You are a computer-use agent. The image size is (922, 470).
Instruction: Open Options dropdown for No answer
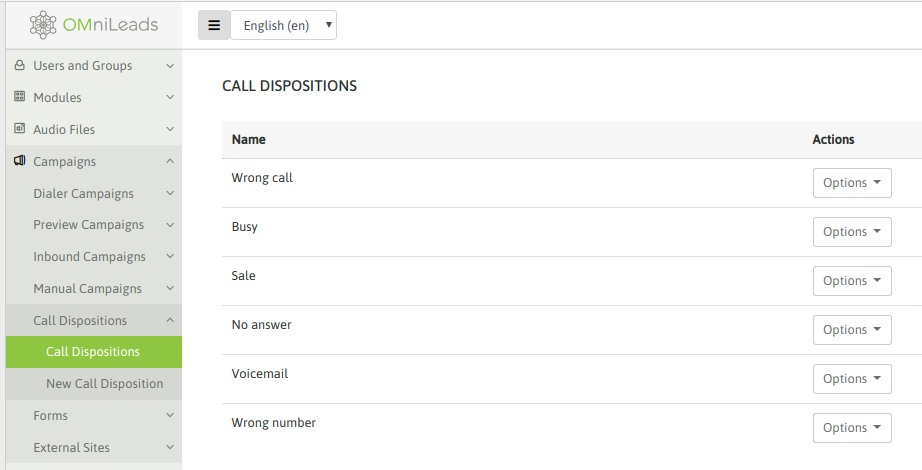(x=852, y=330)
